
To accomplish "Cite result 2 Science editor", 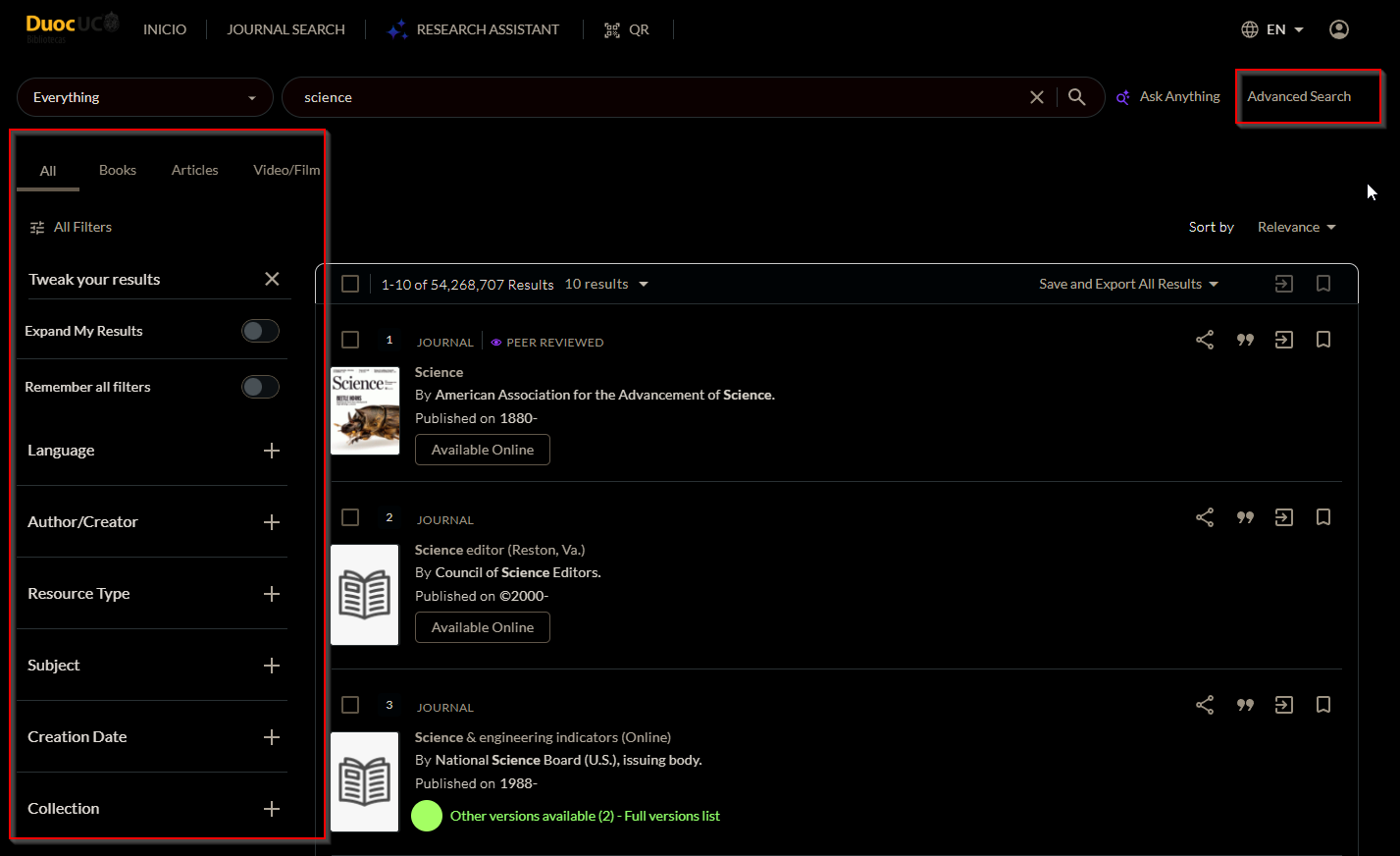I will click(1245, 517).
